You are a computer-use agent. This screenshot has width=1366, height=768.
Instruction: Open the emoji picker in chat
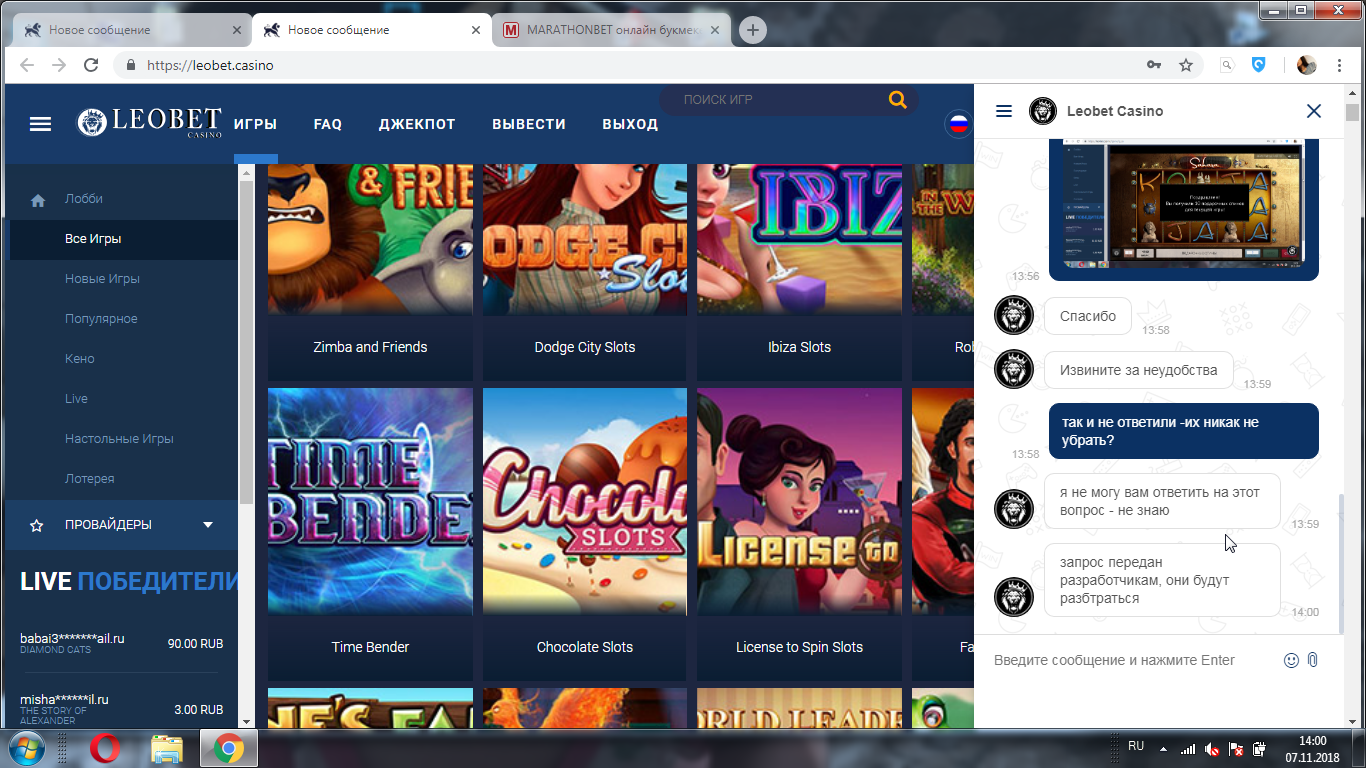click(x=1291, y=660)
